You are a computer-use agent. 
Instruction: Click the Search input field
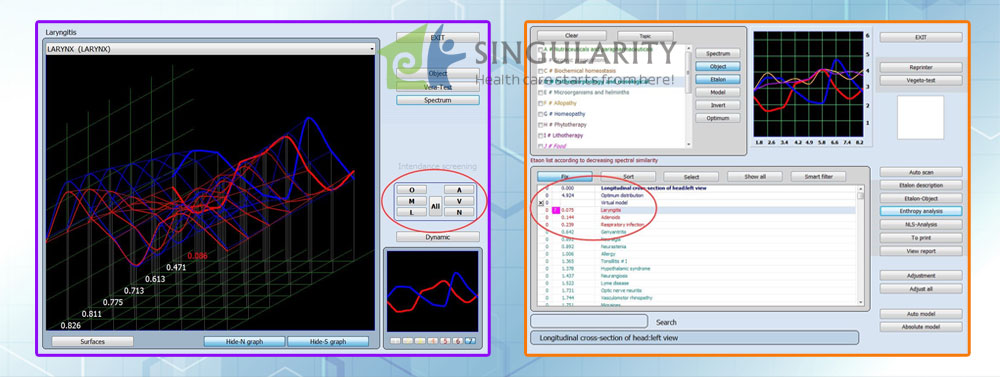coord(589,322)
